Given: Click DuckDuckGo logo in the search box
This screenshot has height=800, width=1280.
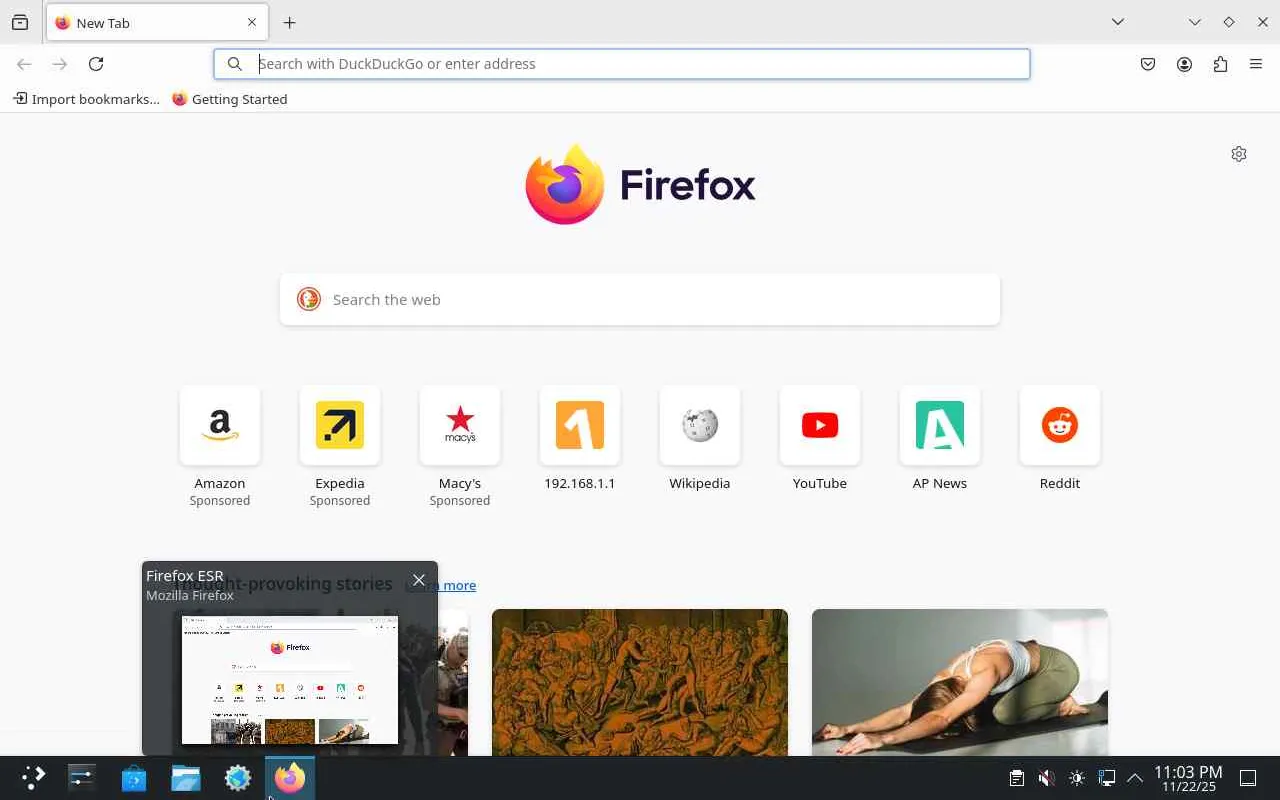Looking at the screenshot, I should (309, 299).
